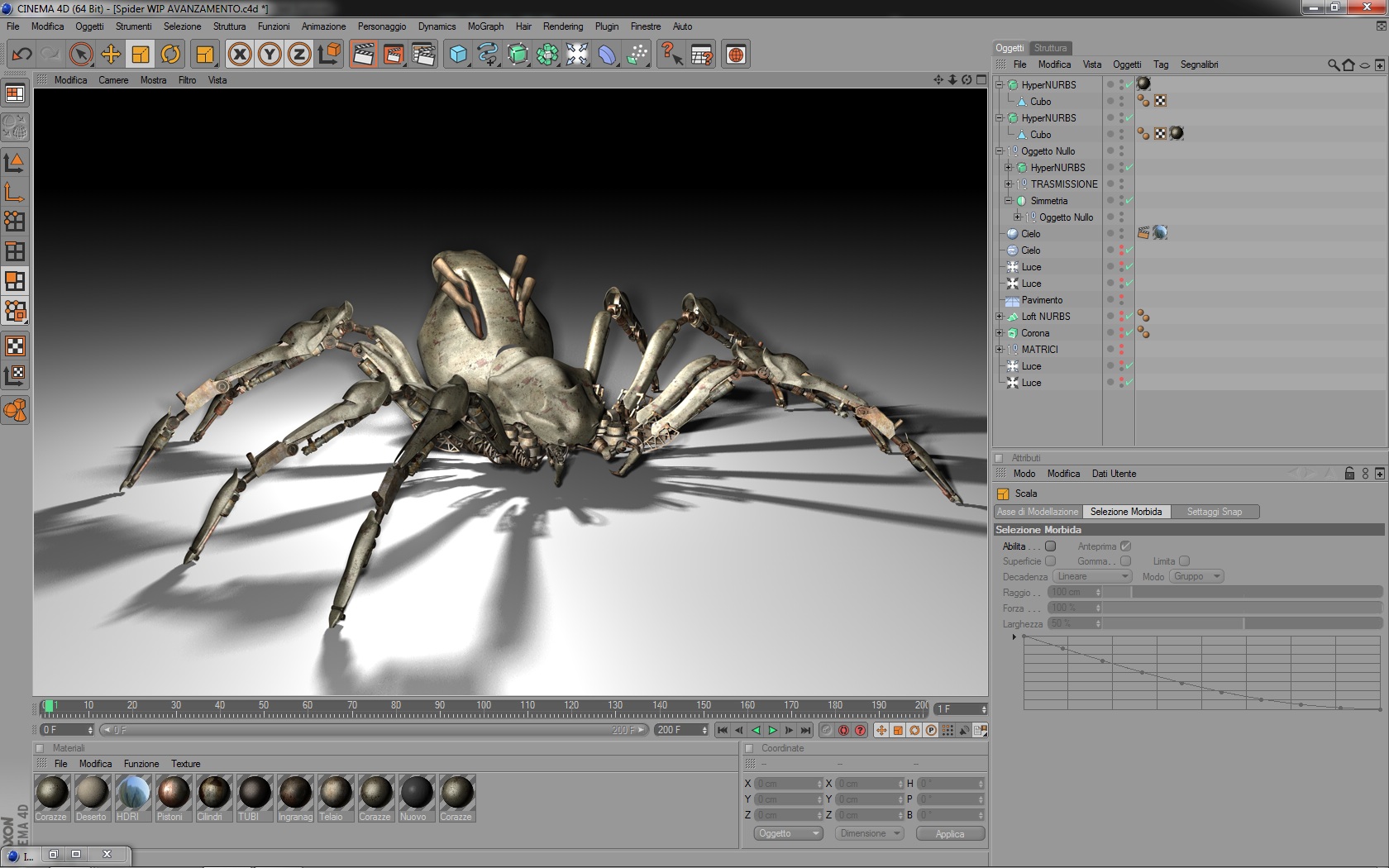This screenshot has width=1389, height=868.
Task: Open the MoGraph menu
Action: [485, 26]
